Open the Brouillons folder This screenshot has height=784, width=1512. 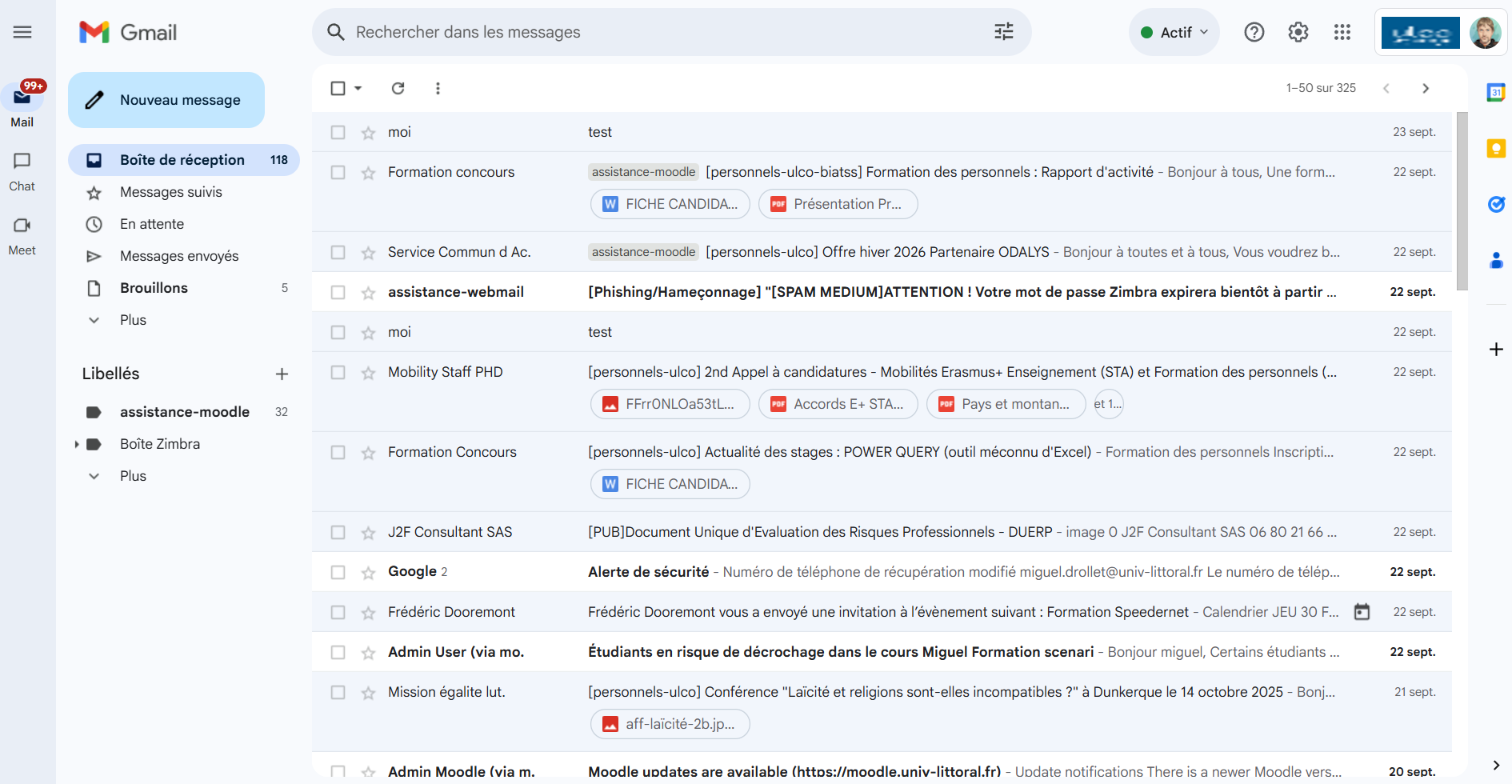point(154,288)
